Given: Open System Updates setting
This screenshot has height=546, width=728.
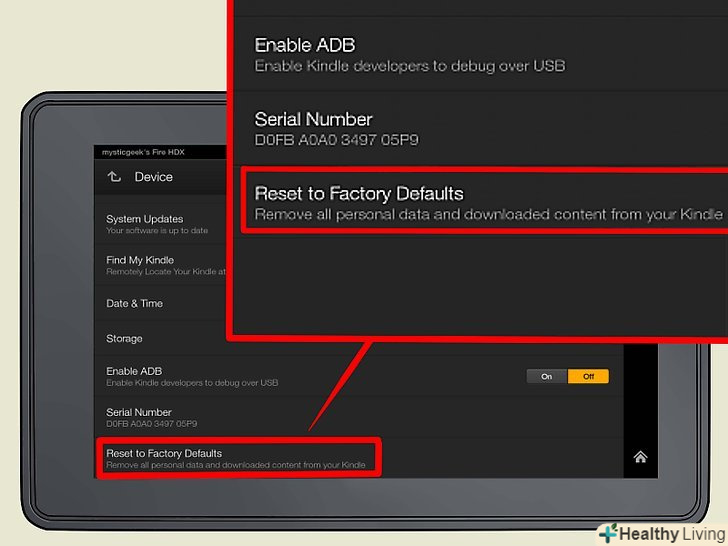Looking at the screenshot, I should [161, 224].
